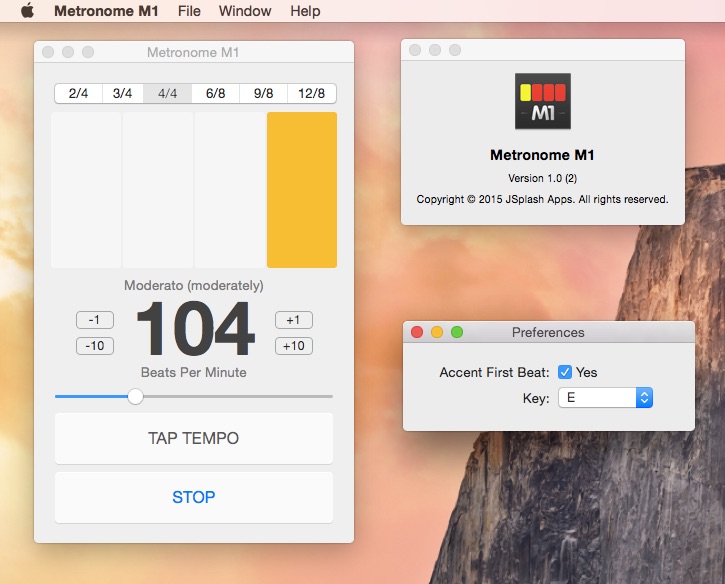Click the Accent First Beat label
Image resolution: width=725 pixels, height=584 pixels.
coord(495,373)
